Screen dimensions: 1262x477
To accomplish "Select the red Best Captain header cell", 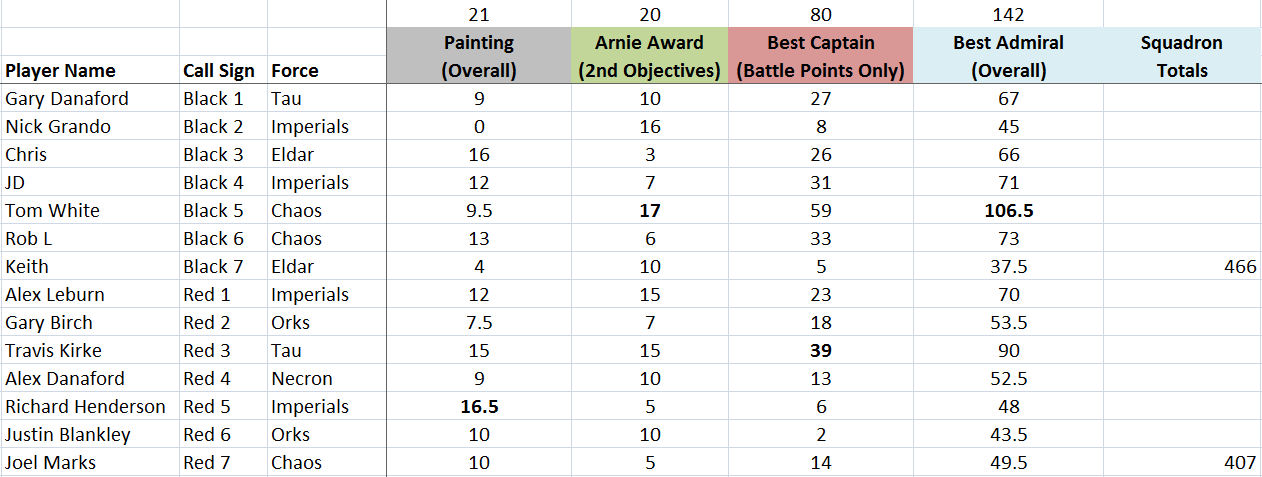I will (820, 56).
